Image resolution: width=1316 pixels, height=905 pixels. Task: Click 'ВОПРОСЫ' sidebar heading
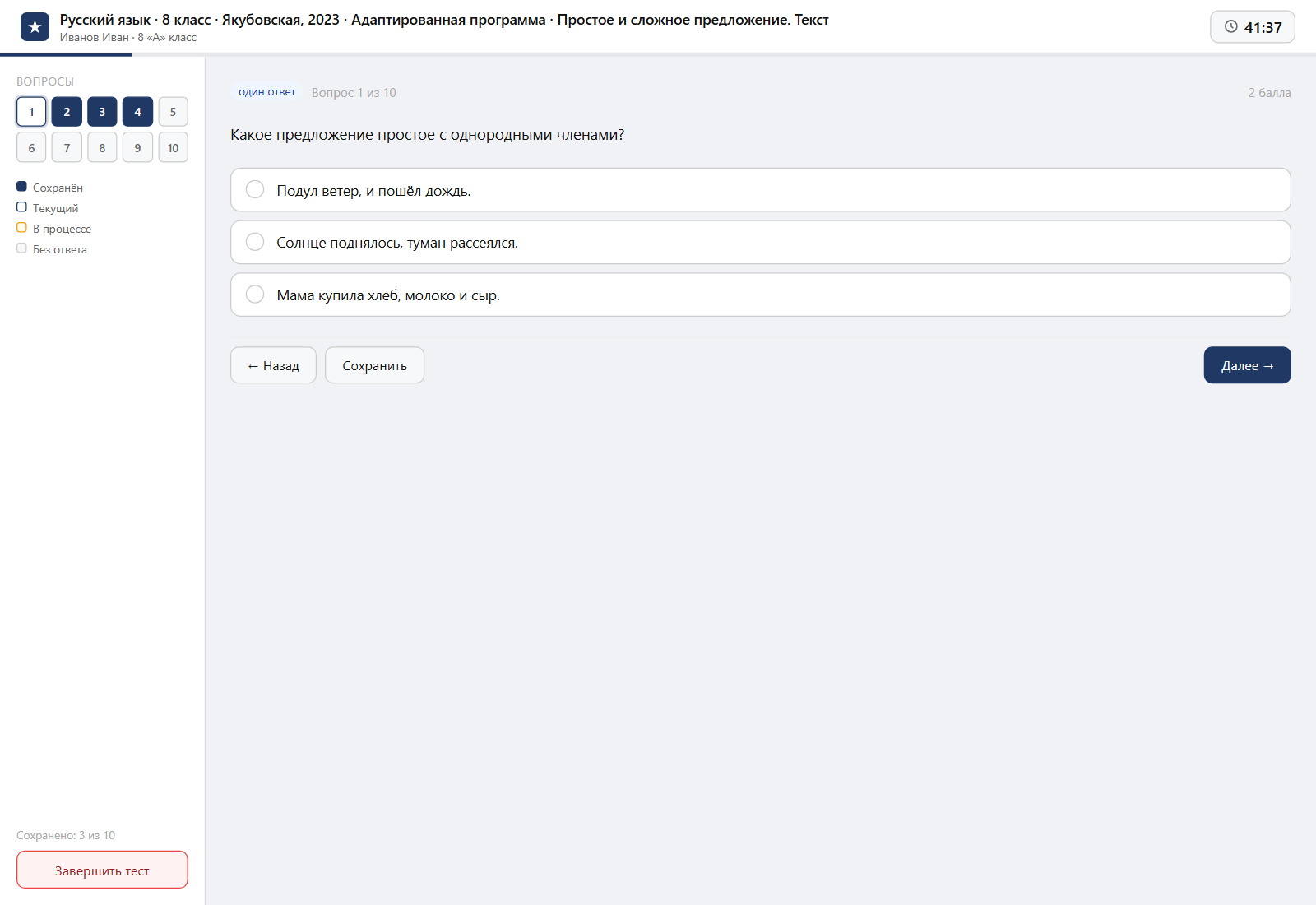45,81
